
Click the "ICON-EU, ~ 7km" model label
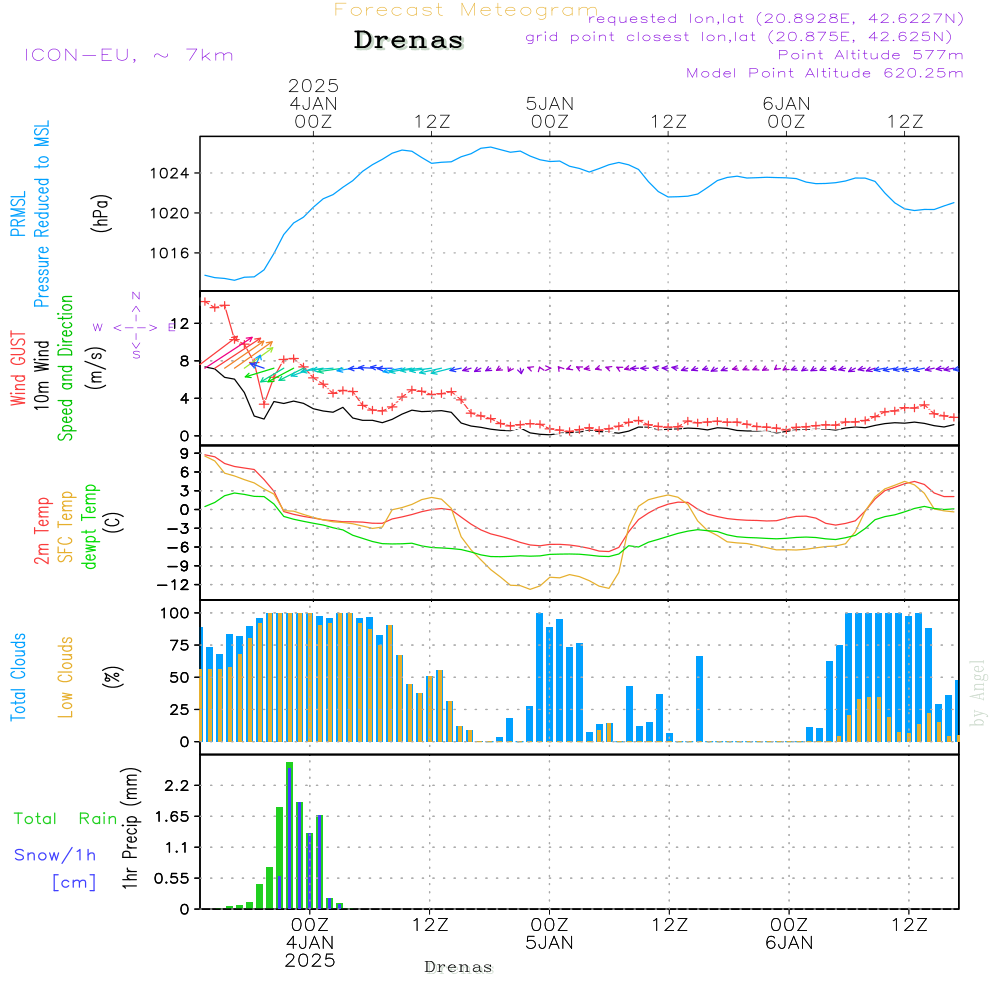tap(129, 55)
